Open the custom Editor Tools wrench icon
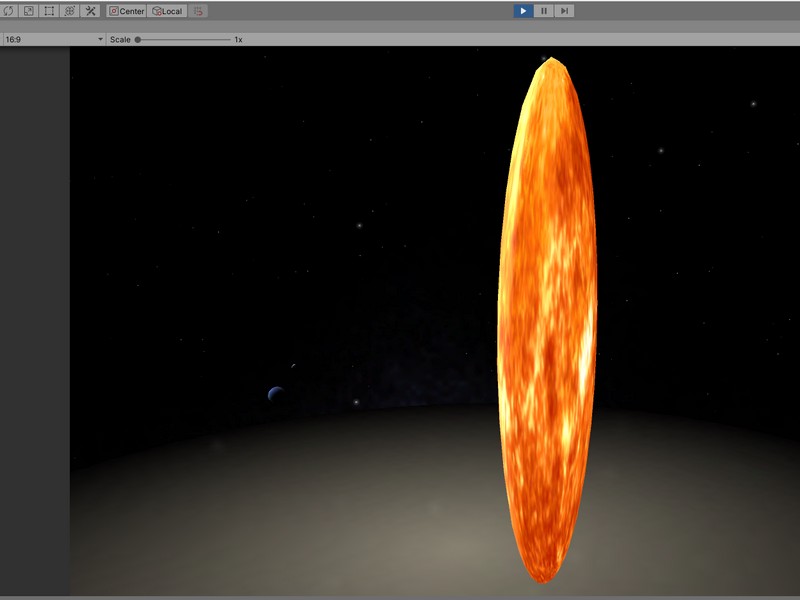 pyautogui.click(x=90, y=11)
